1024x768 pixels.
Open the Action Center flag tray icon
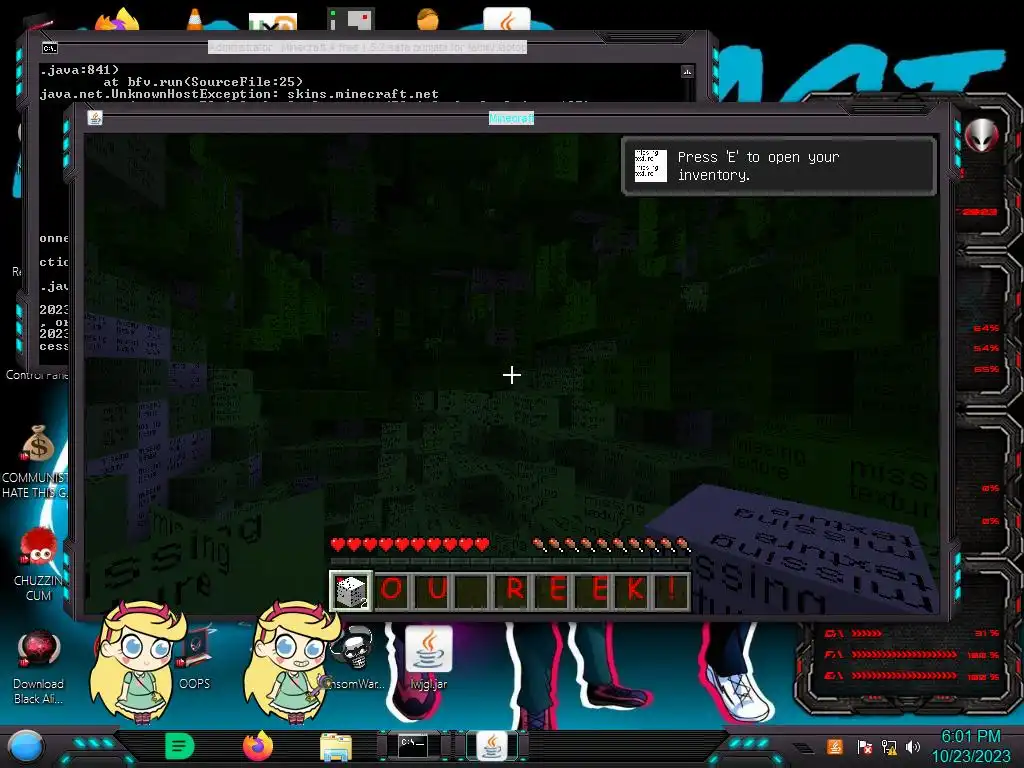coord(864,746)
